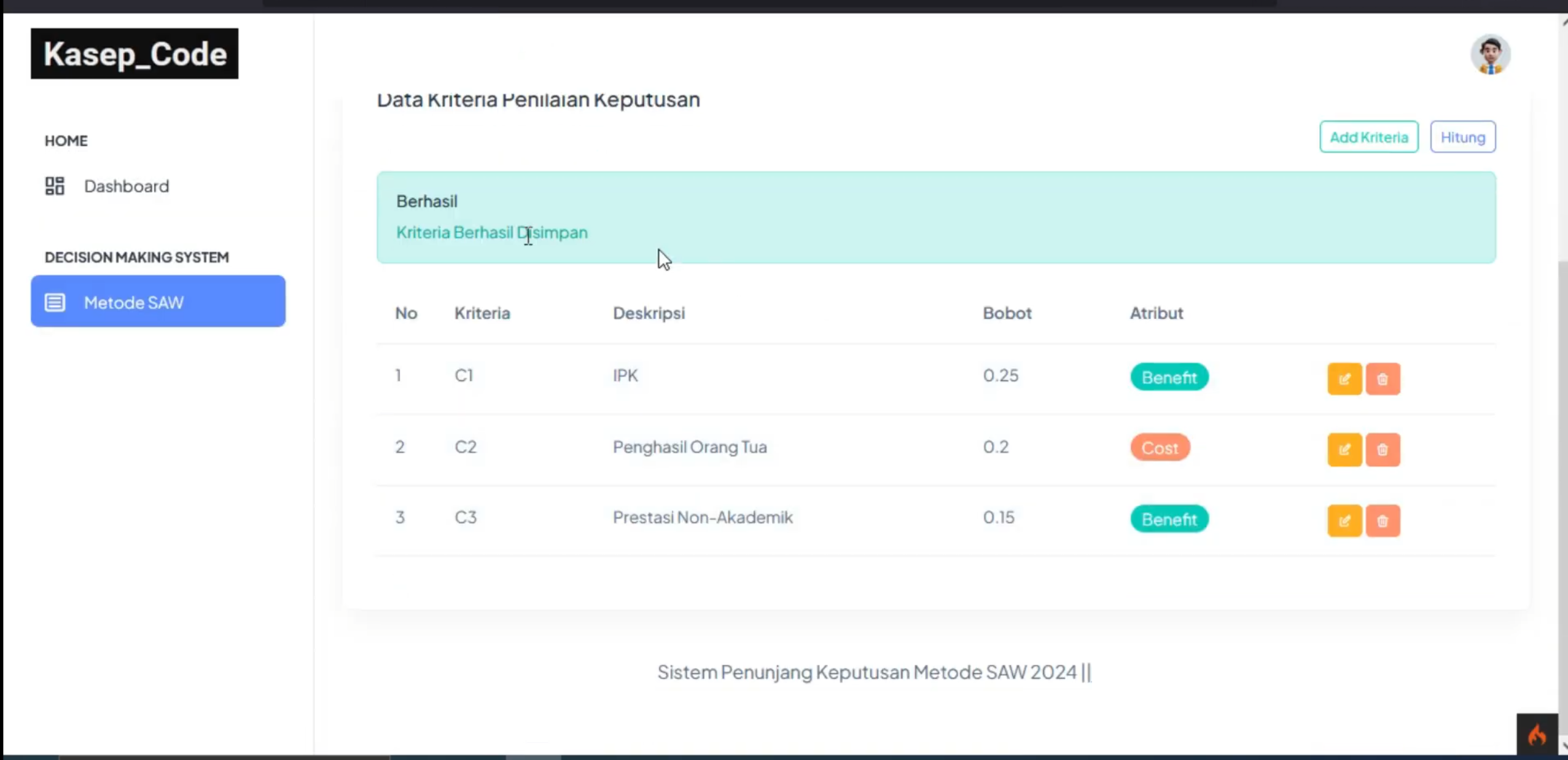This screenshot has height=760, width=1568.
Task: Click the 'Kriteria Berhasil Disimpan' message
Action: (x=492, y=232)
